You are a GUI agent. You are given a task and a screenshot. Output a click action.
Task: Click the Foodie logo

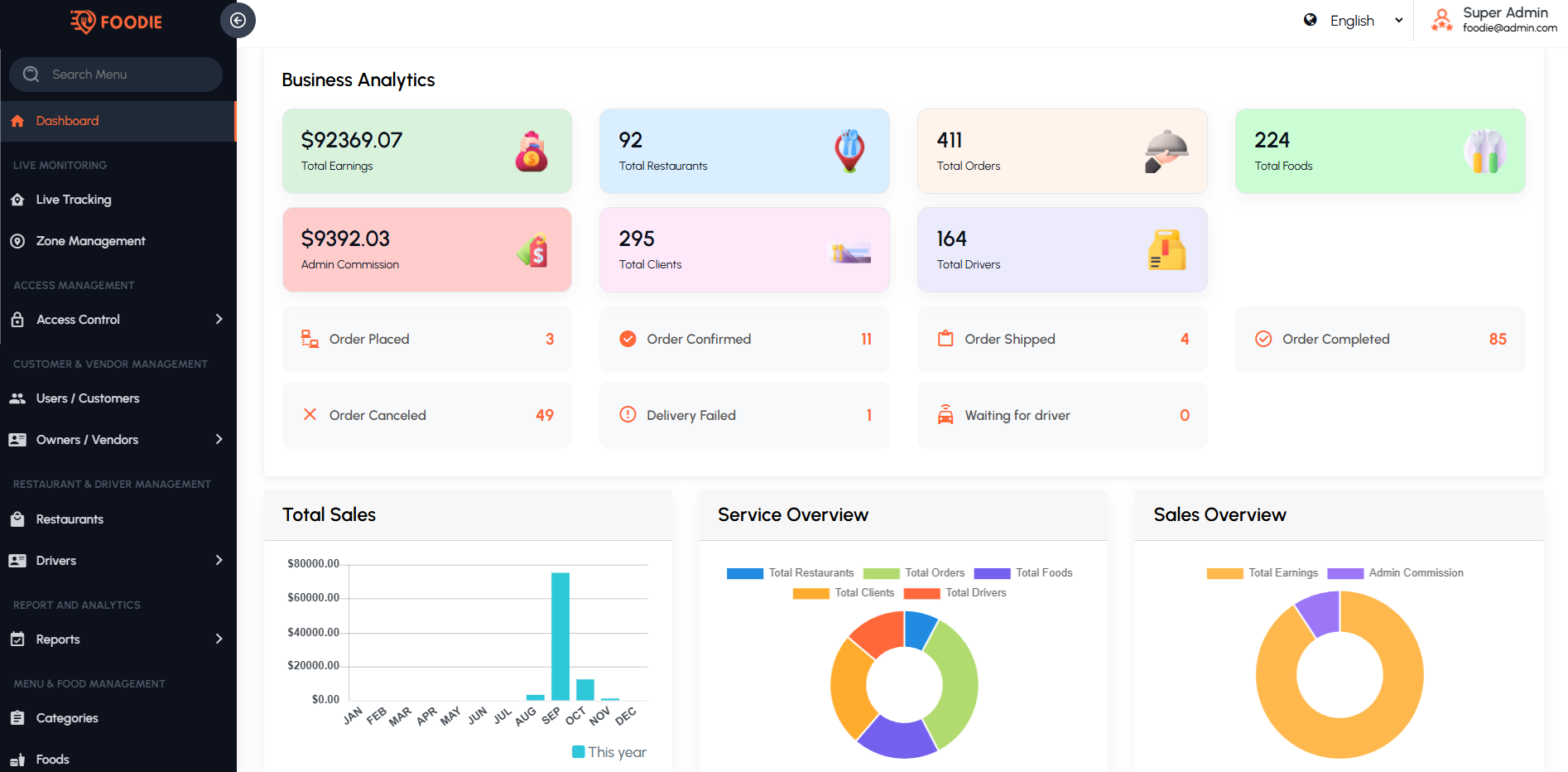[117, 22]
